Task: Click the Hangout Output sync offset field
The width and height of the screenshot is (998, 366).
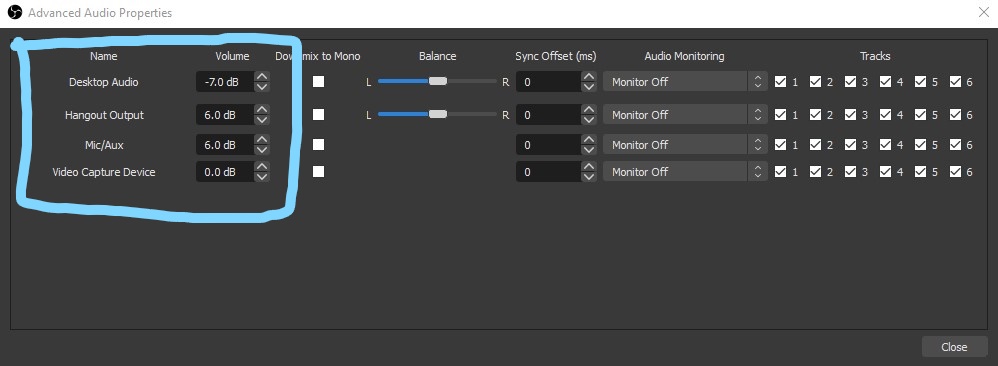Action: (x=549, y=115)
